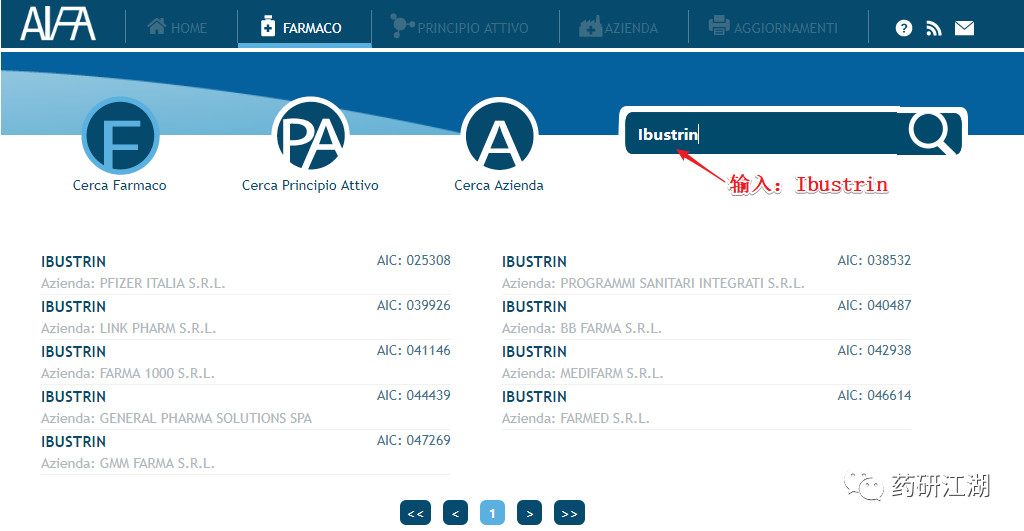
Task: Open the PRINCIPIO ATTIVO menu tab
Action: pyautogui.click(x=460, y=27)
